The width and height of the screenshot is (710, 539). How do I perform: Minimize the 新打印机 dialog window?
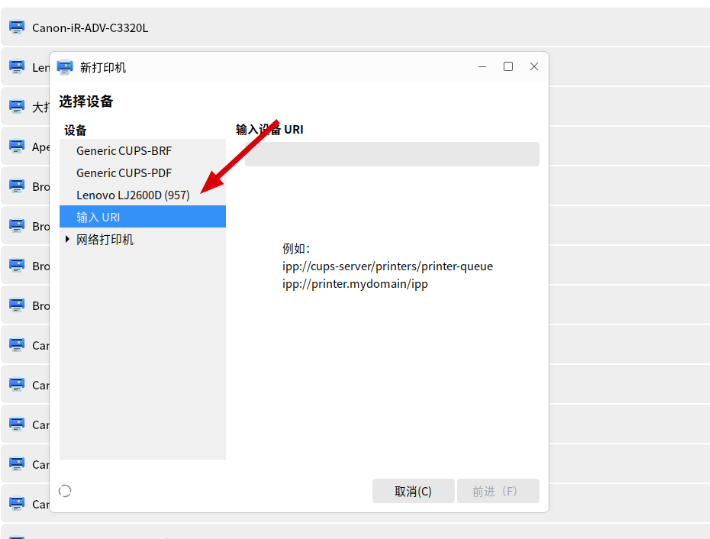(x=482, y=67)
